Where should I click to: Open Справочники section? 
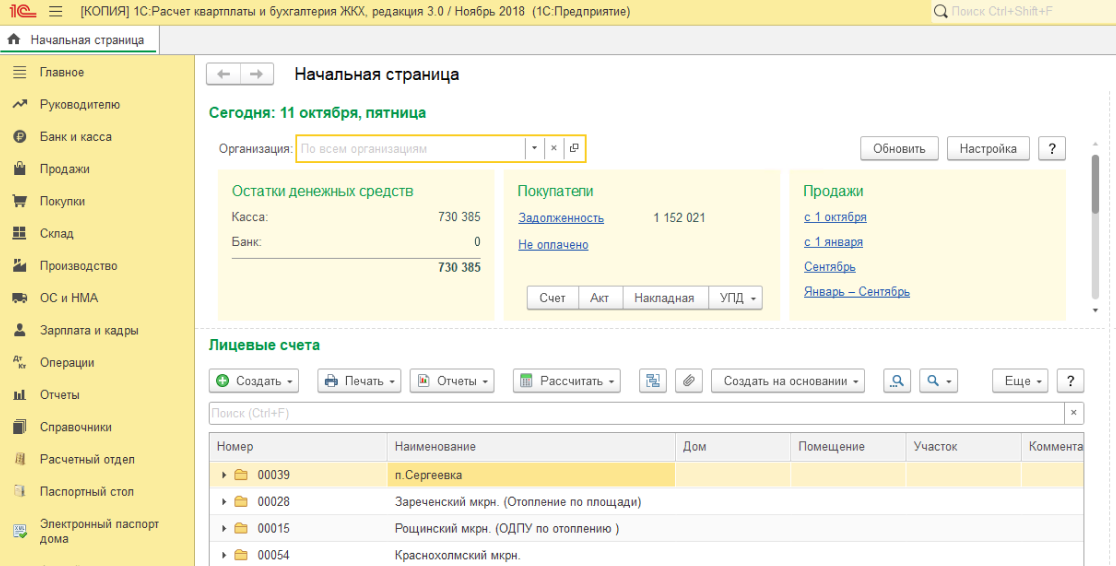(x=75, y=427)
